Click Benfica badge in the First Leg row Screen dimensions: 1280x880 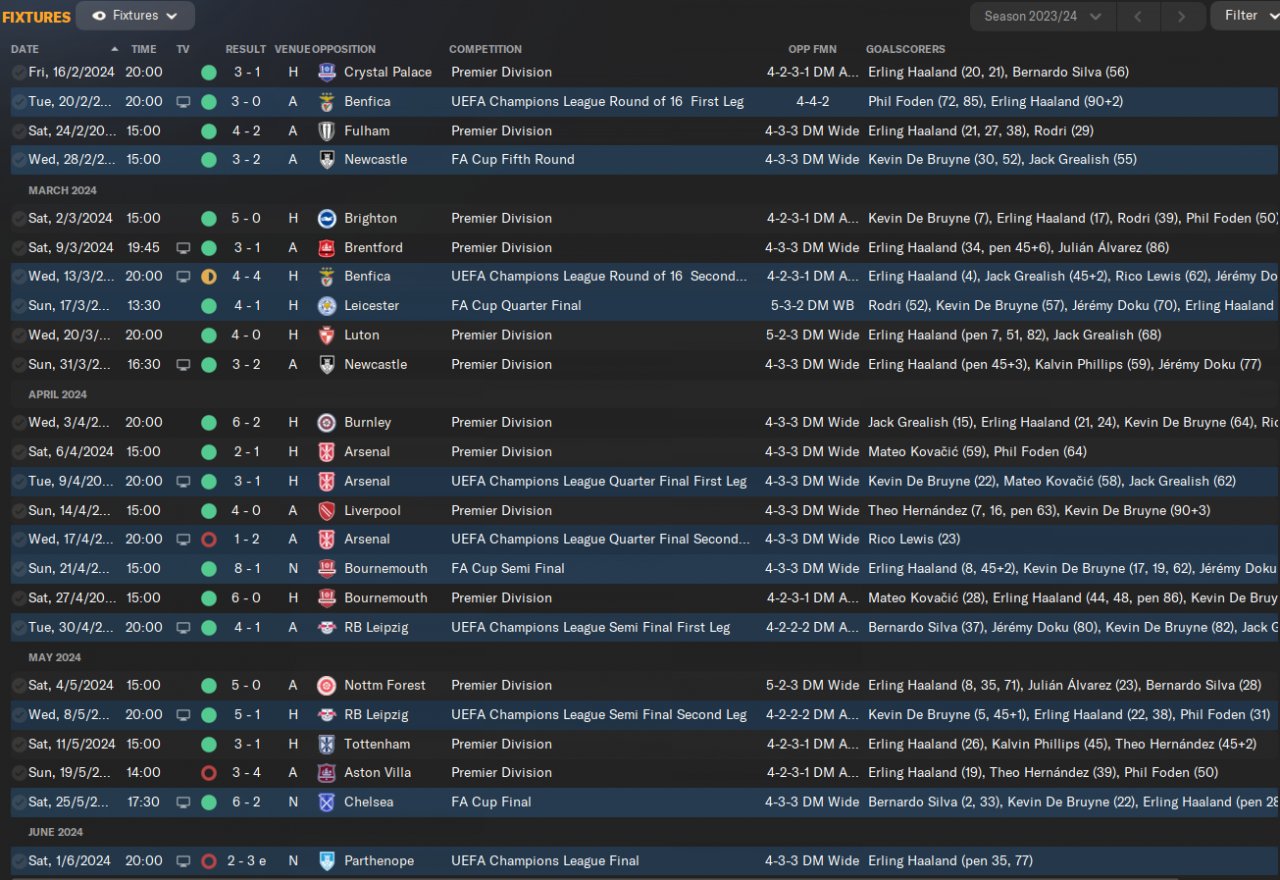tap(327, 102)
